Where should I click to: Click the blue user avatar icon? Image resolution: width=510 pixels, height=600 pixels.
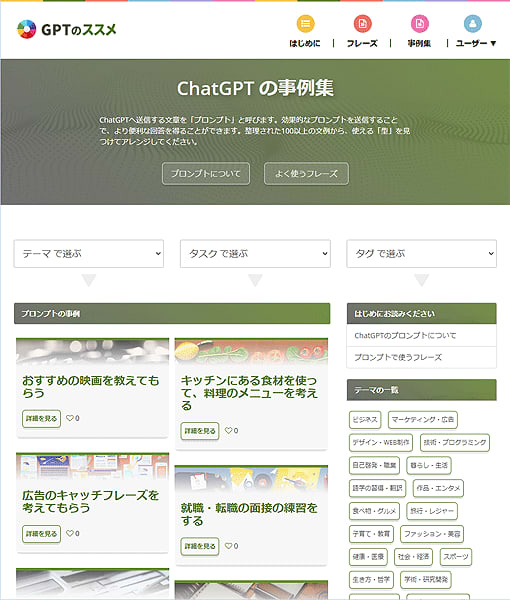point(473,24)
